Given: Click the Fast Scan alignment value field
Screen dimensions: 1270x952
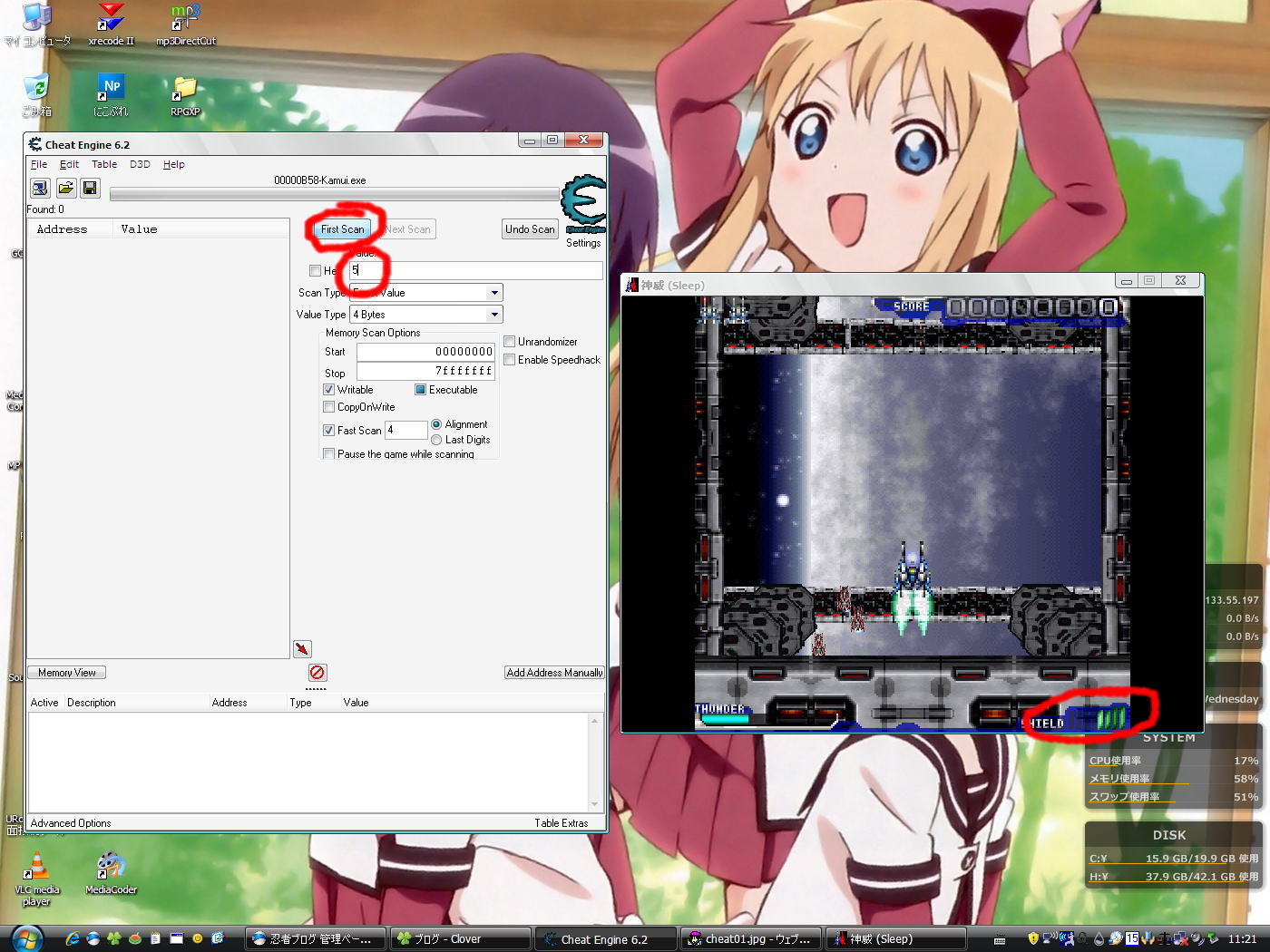Looking at the screenshot, I should 406,431.
